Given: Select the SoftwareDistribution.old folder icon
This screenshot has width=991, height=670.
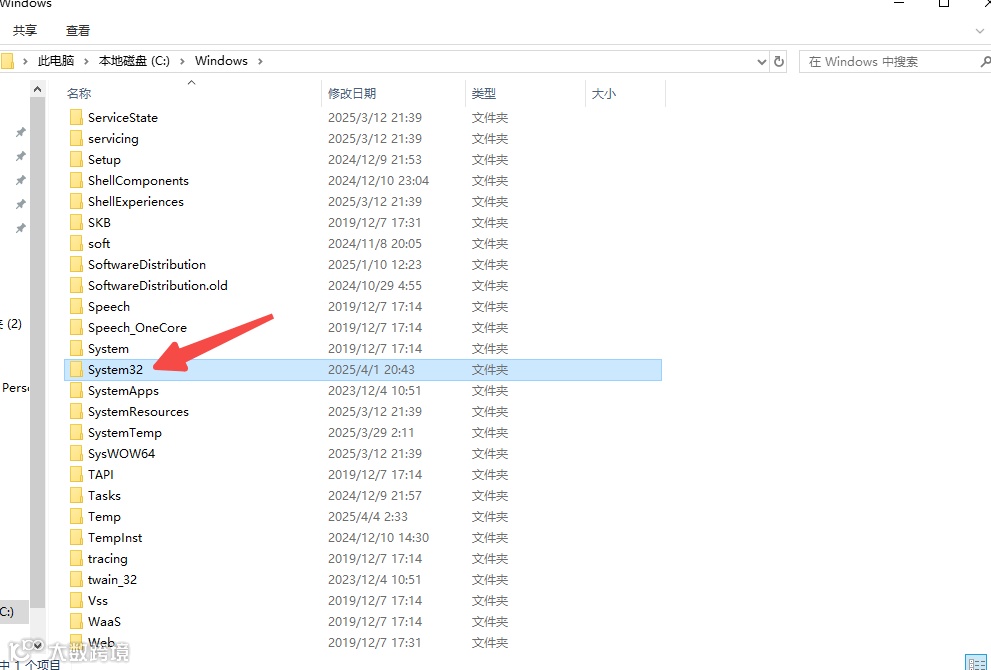Looking at the screenshot, I should [76, 286].
